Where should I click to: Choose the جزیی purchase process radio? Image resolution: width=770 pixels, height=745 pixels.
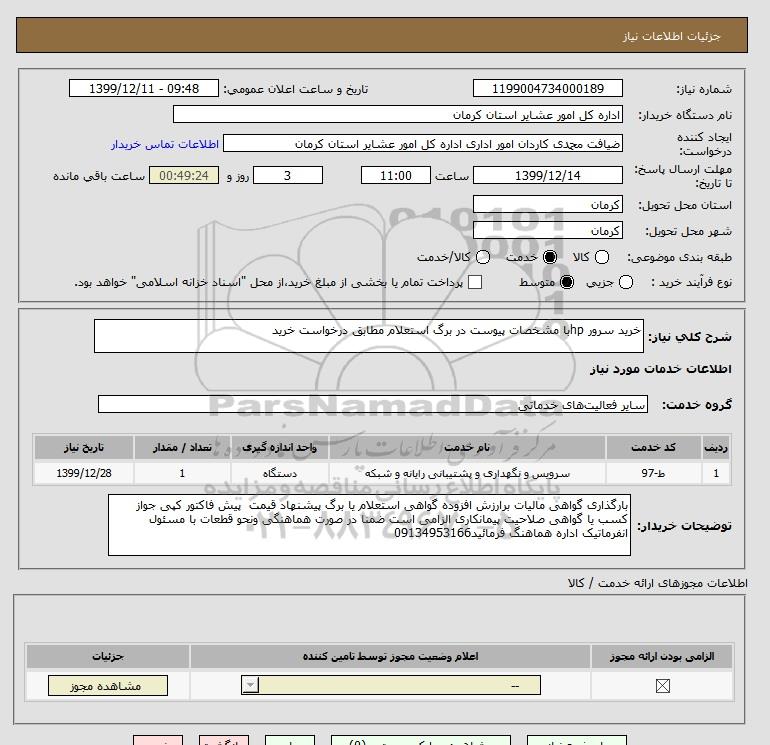click(x=626, y=282)
